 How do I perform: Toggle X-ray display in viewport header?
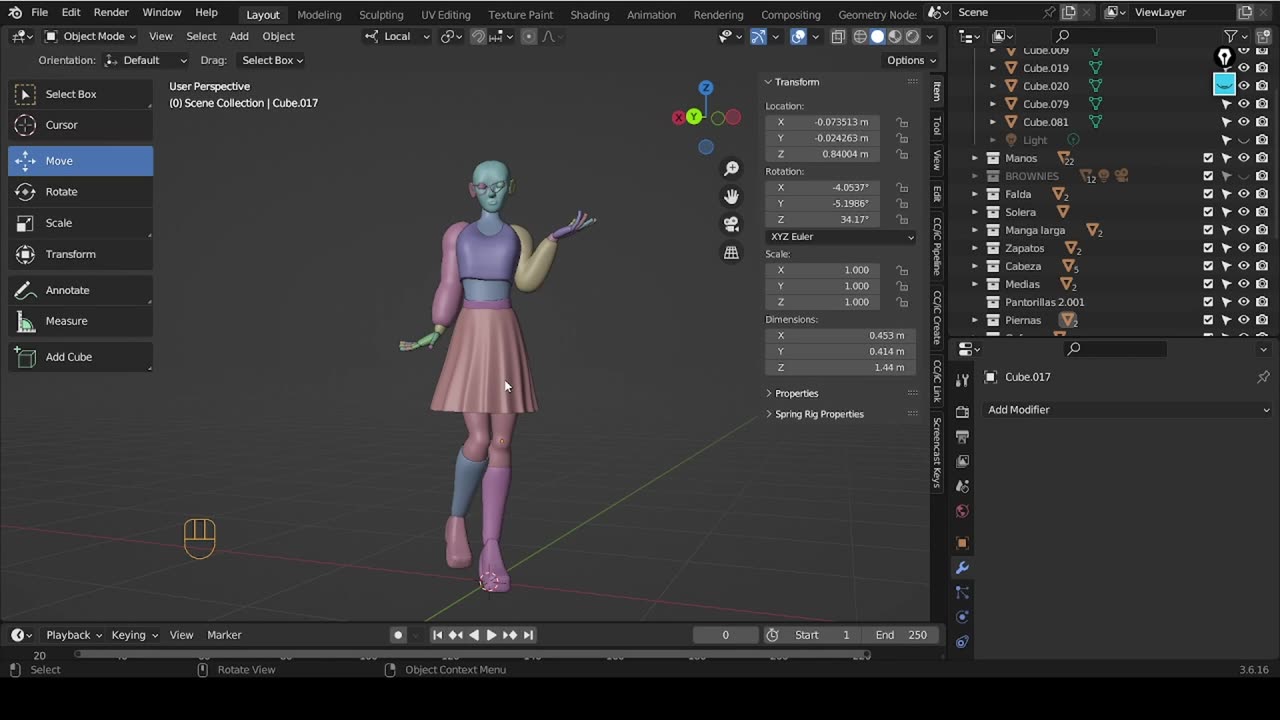(838, 36)
